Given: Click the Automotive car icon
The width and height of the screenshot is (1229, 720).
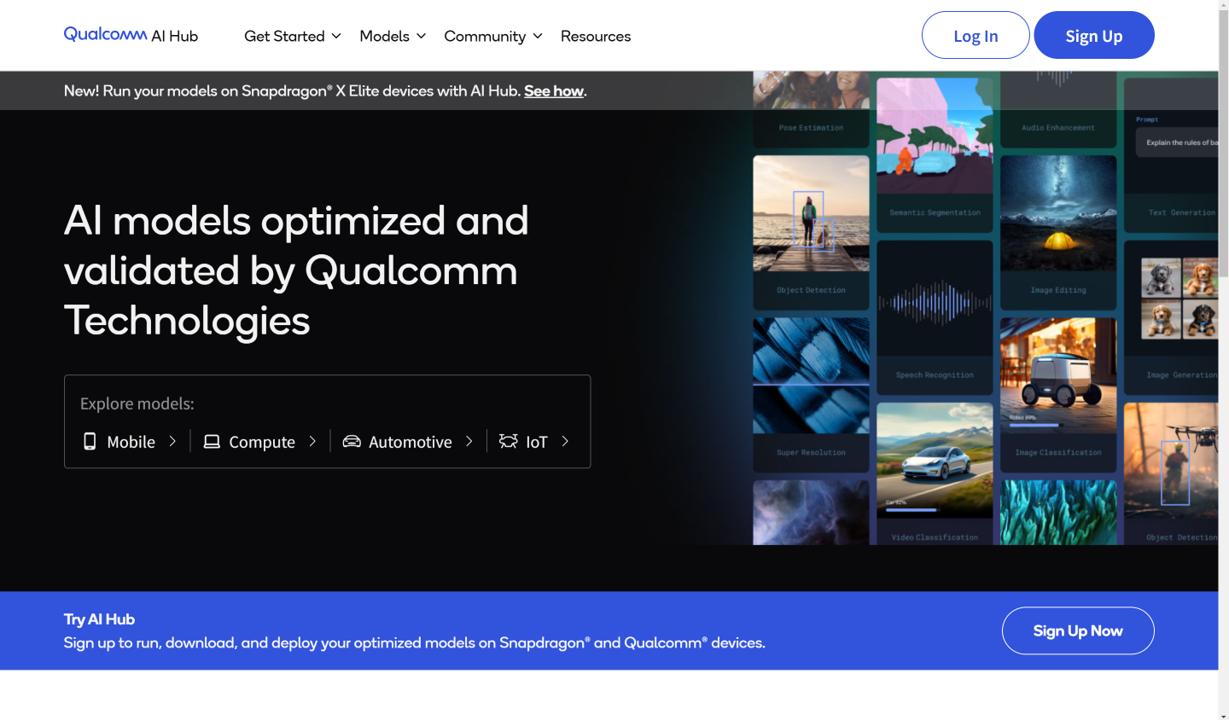Looking at the screenshot, I should tap(351, 441).
